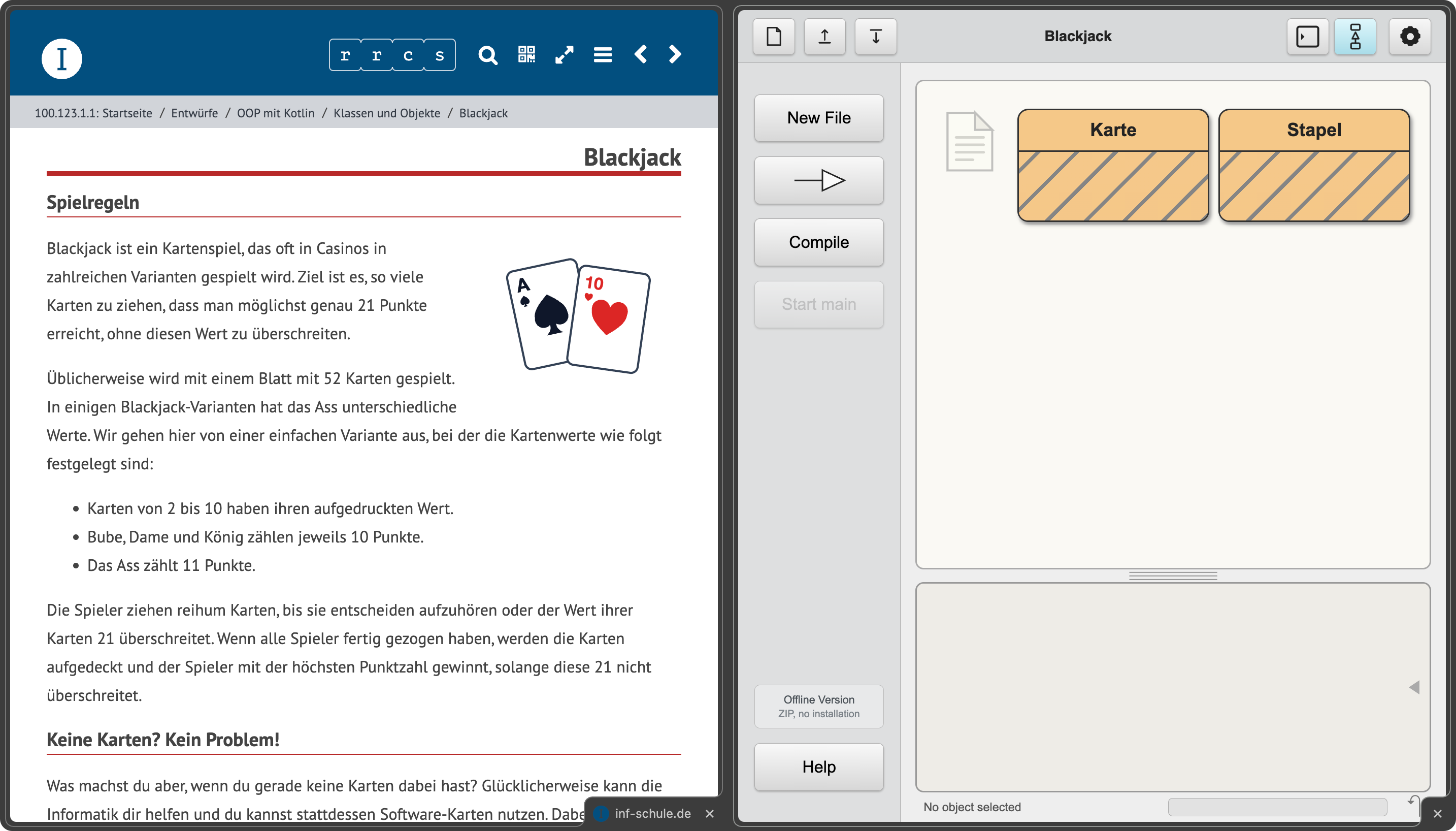Toggle the class diagram view icon
Viewport: 1456px width, 831px height.
click(1355, 37)
